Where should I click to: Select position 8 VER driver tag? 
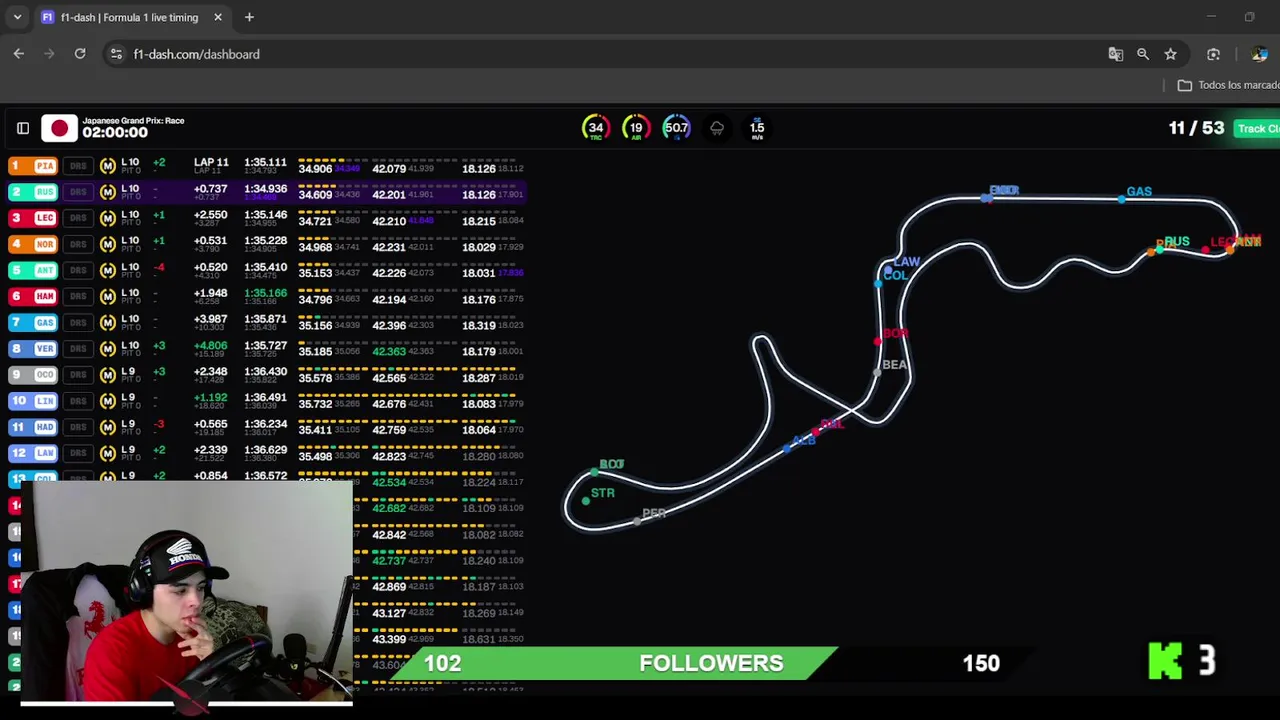[x=33, y=348]
